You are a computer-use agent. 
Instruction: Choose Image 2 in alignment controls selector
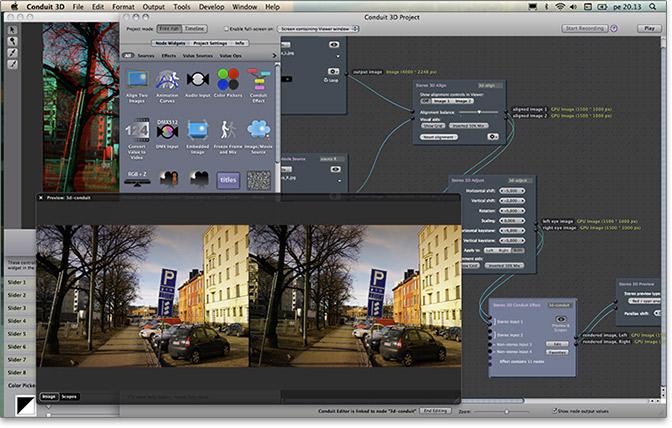tap(463, 101)
